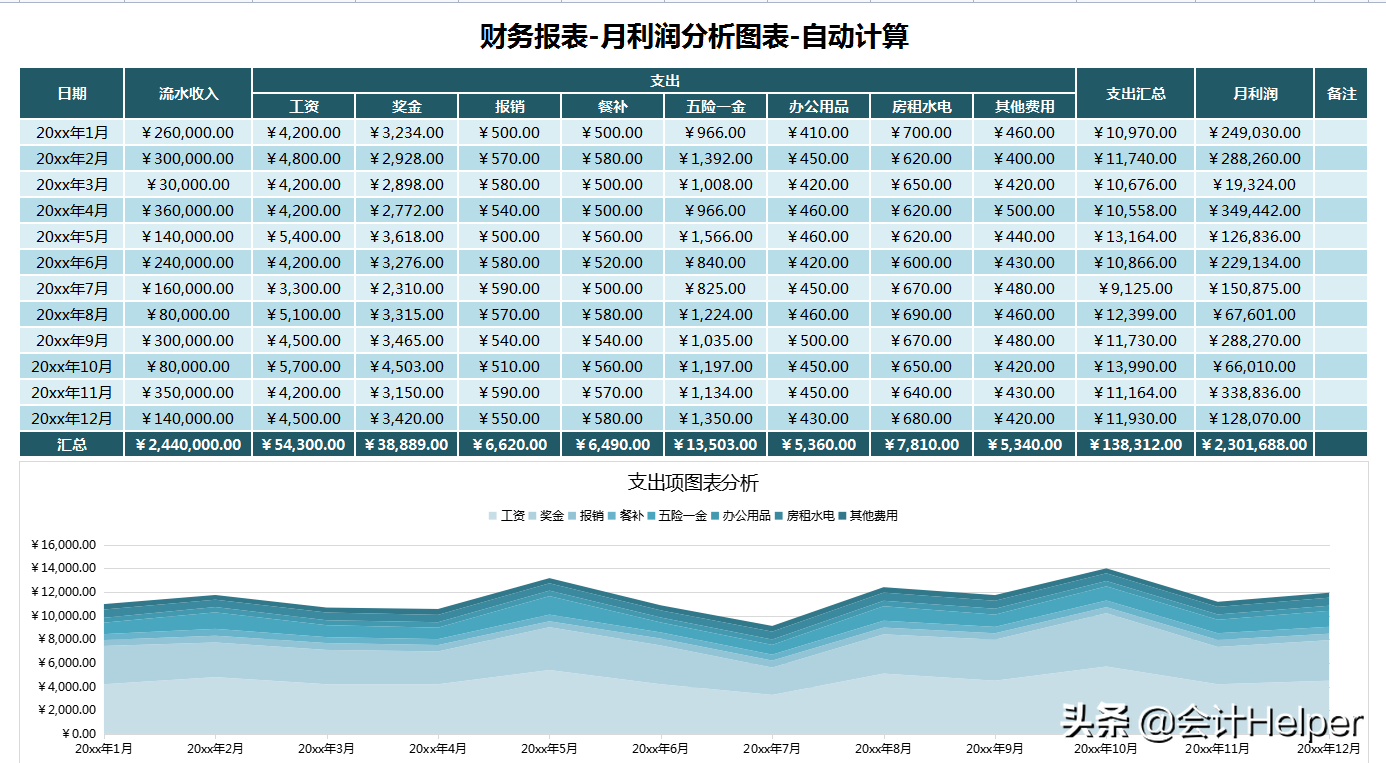Click the report title 财务报表-月利润分析图表-自动计算

click(x=693, y=32)
